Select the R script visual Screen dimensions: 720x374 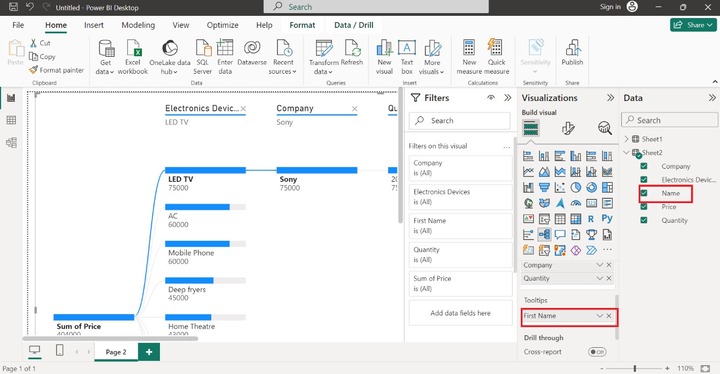coord(591,219)
